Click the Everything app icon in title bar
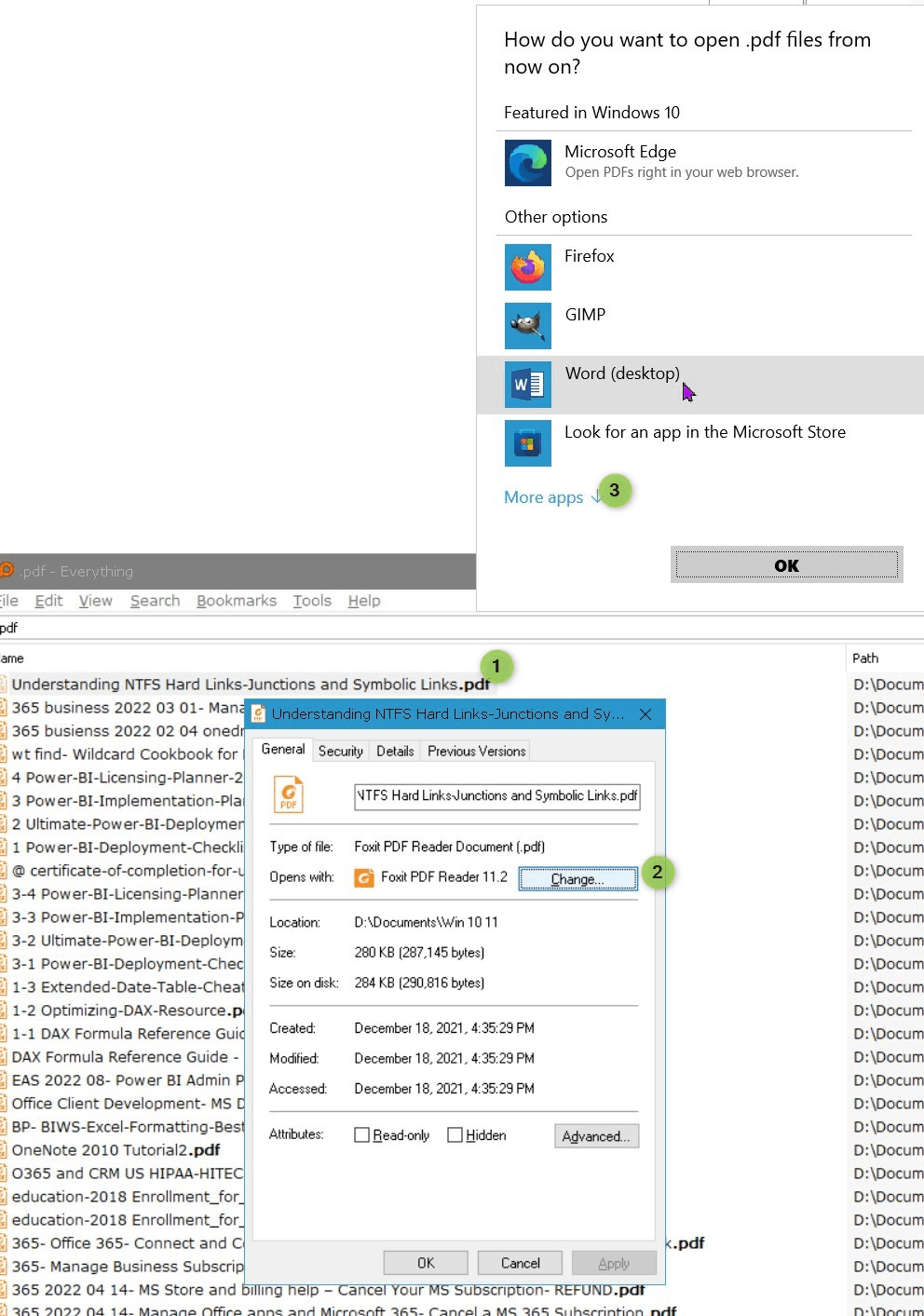Image resolution: width=924 pixels, height=1316 pixels. point(7,570)
